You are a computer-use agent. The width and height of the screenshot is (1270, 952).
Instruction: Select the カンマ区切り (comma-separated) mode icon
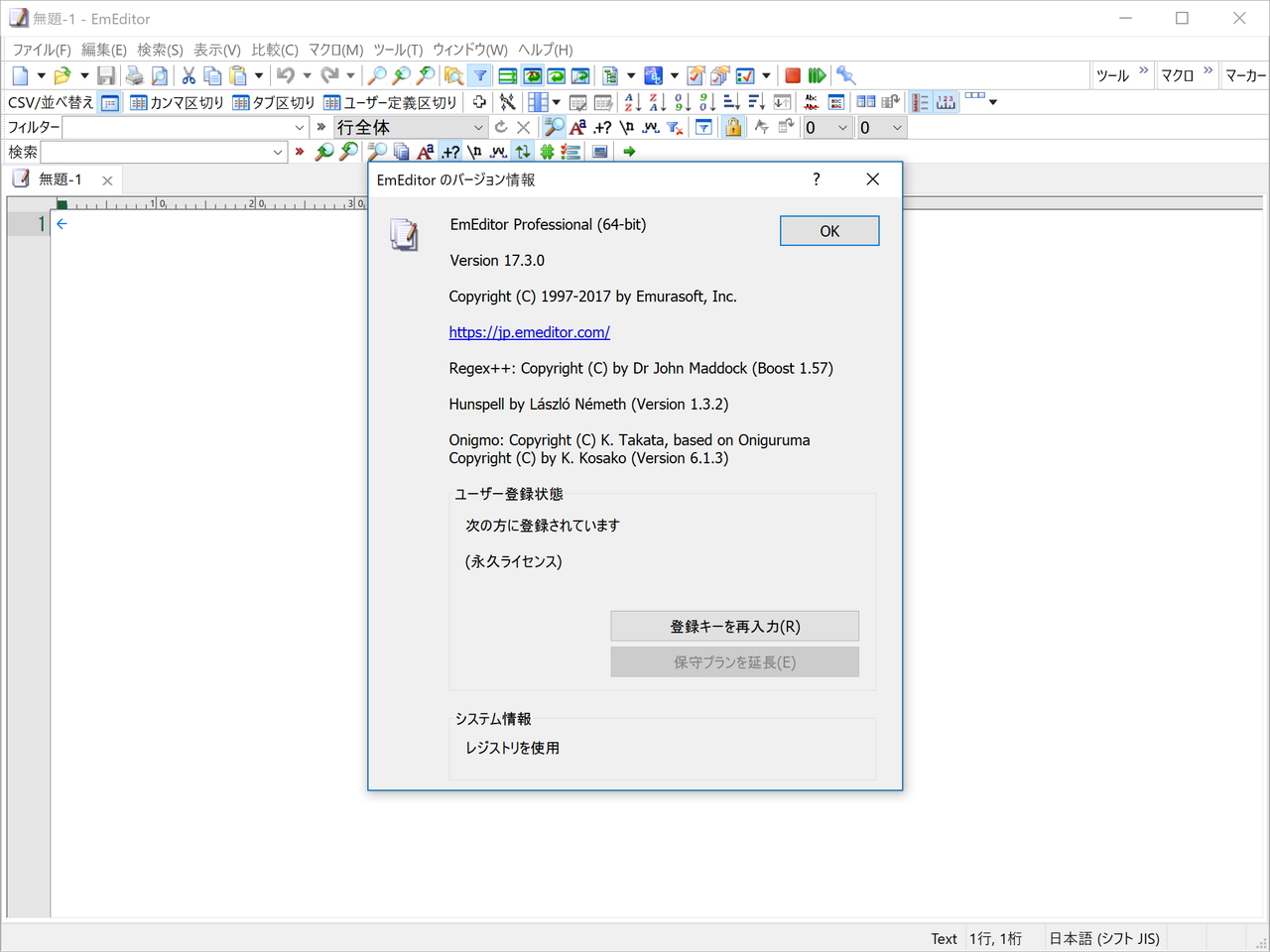[140, 101]
